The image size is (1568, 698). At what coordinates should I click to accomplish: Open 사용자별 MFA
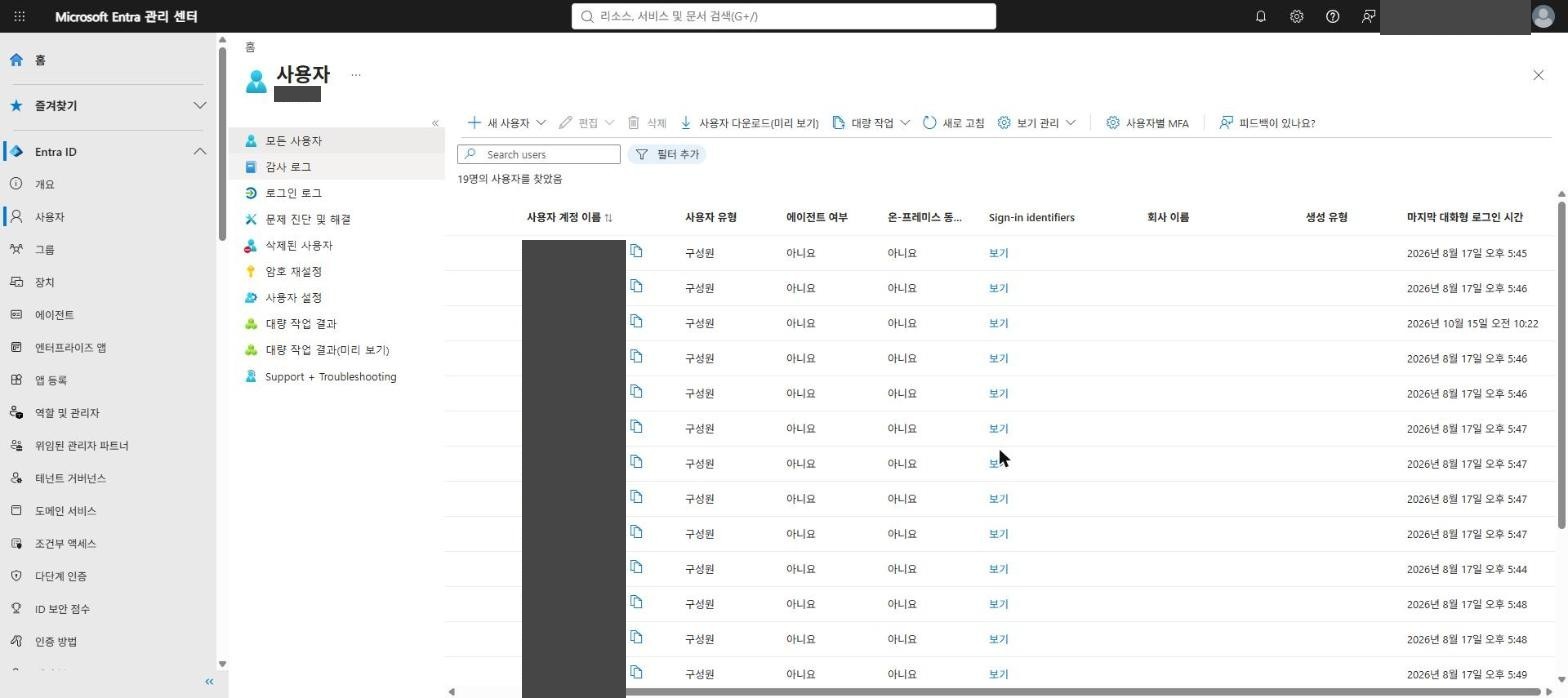point(1147,123)
